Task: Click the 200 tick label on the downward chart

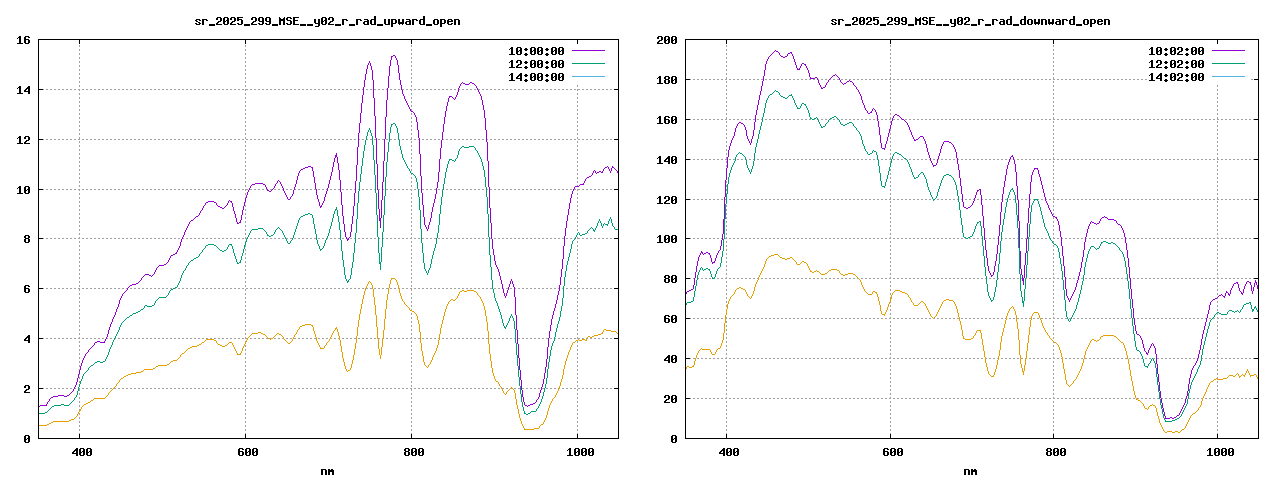Action: pyautogui.click(x=665, y=40)
